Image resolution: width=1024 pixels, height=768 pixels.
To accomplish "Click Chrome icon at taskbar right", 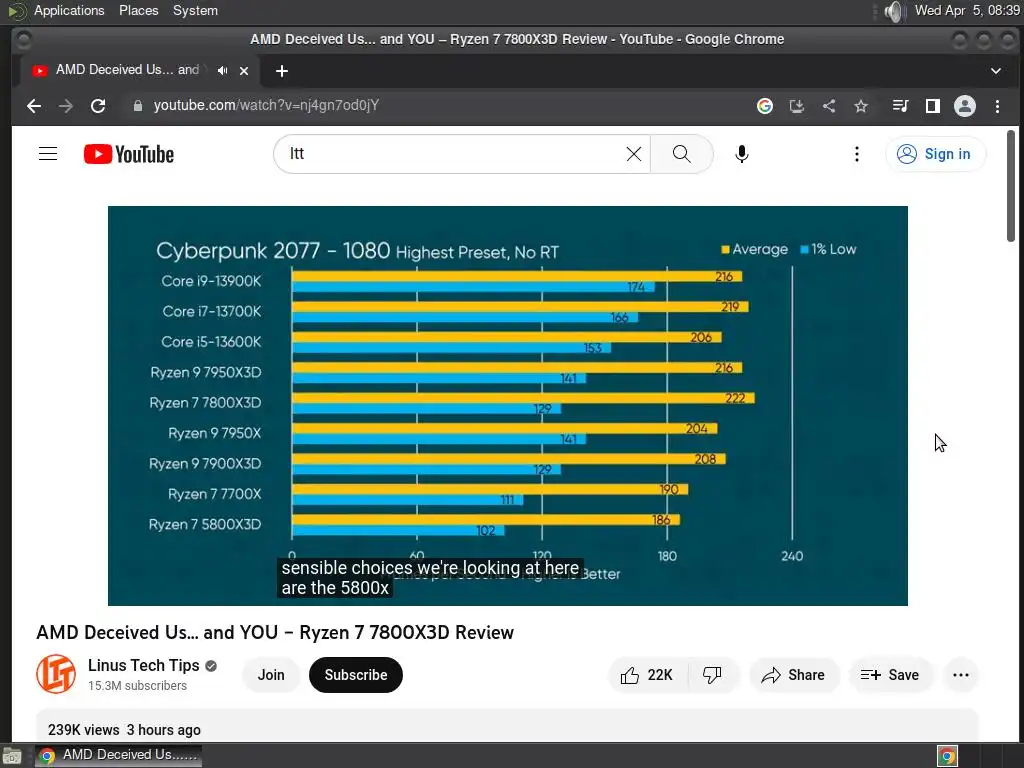I will (x=948, y=756).
